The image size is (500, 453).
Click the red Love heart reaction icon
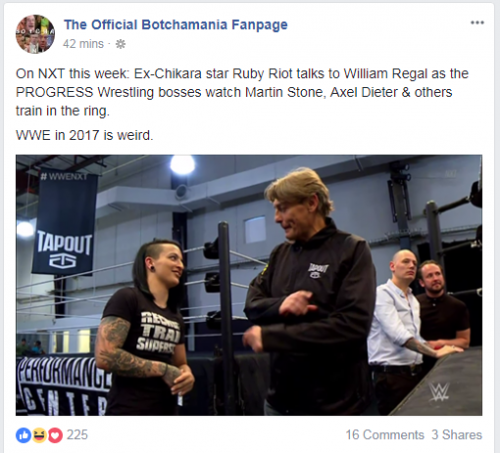(55, 435)
